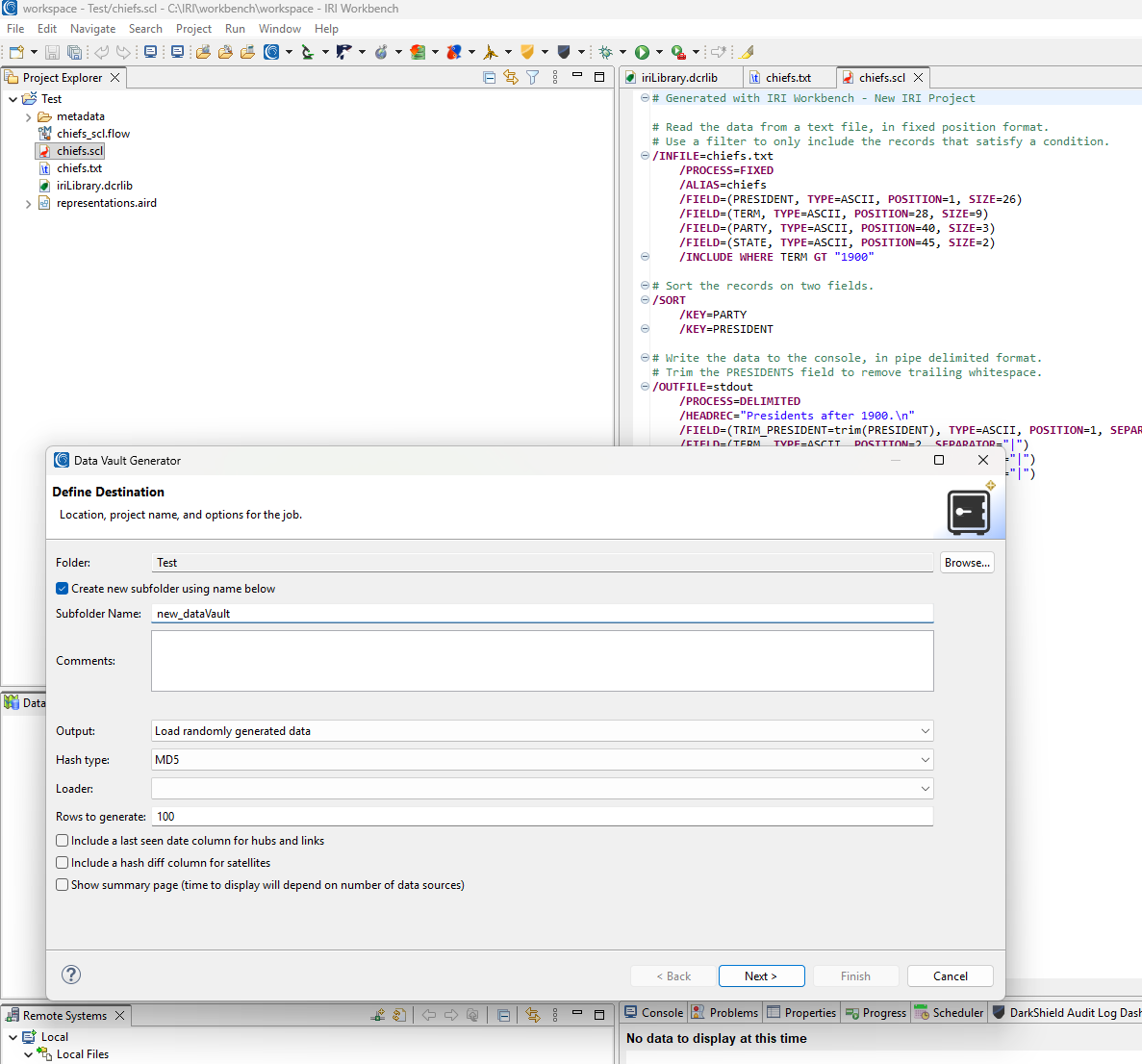The height and width of the screenshot is (1064, 1142).
Task: Open the Hash type dropdown
Action: pos(542,760)
